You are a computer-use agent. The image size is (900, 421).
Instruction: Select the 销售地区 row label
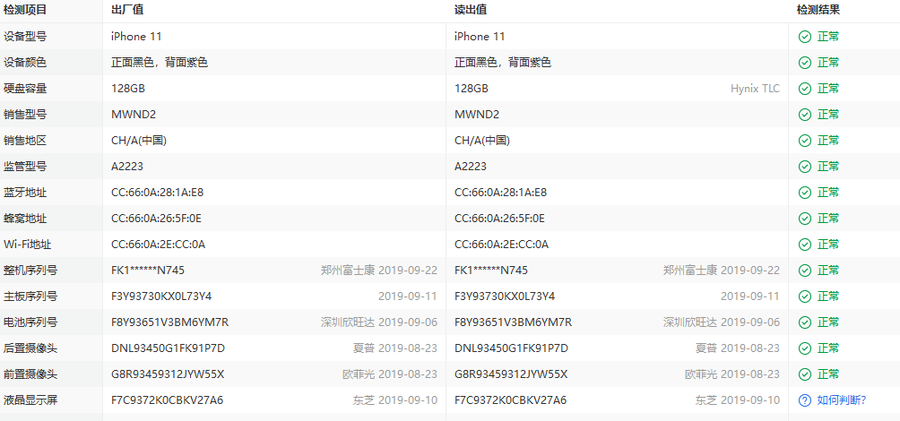[x=25, y=141]
